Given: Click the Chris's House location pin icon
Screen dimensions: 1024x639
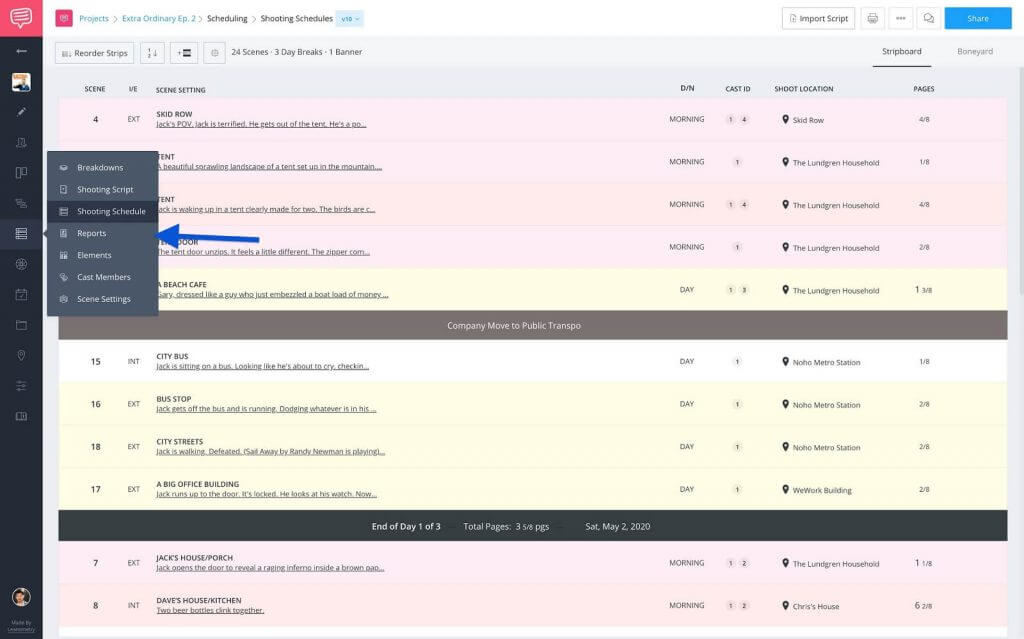Looking at the screenshot, I should [x=785, y=606].
